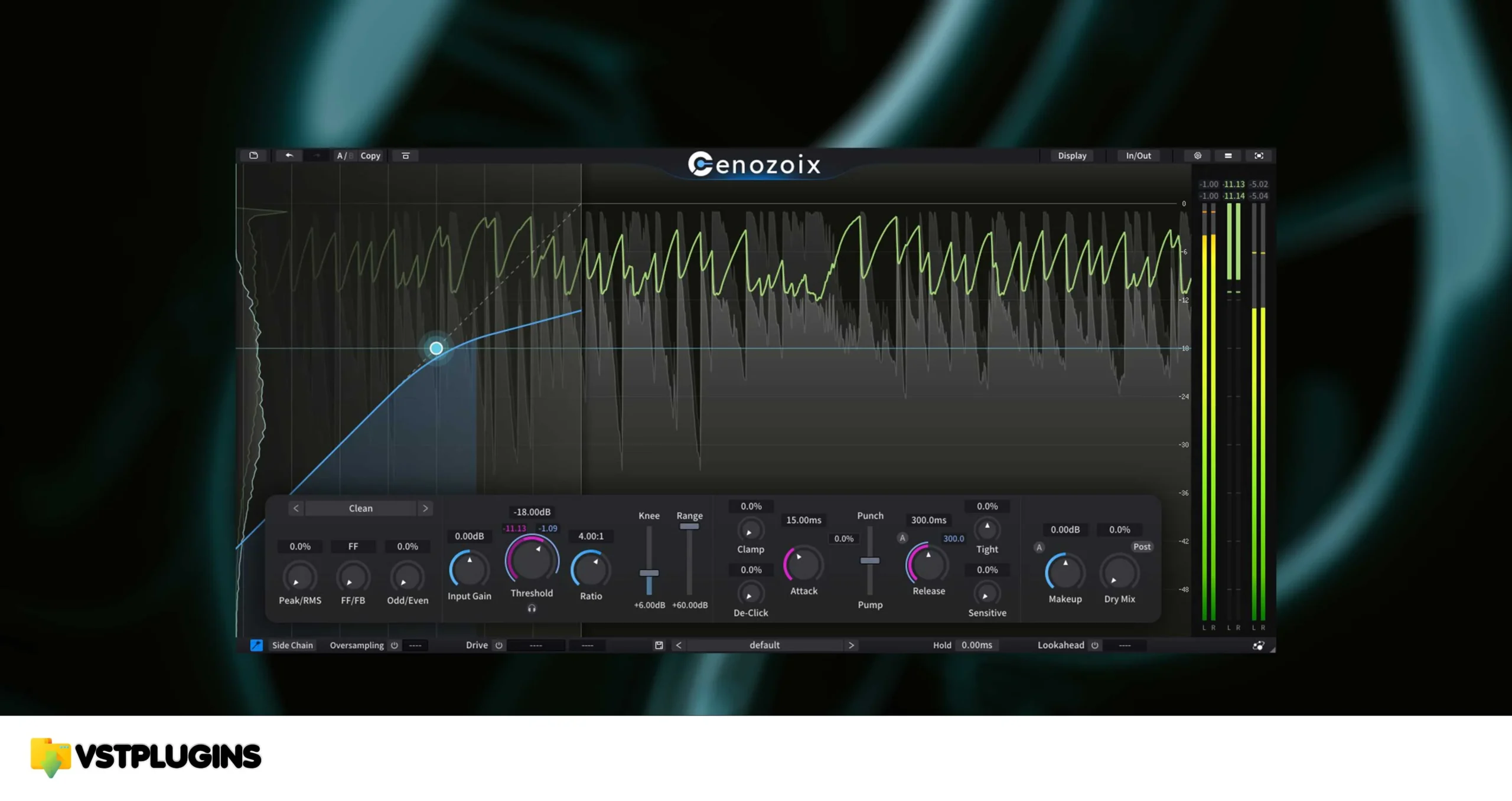Open the settings gear icon
The height and width of the screenshot is (801, 1512).
(x=1197, y=155)
